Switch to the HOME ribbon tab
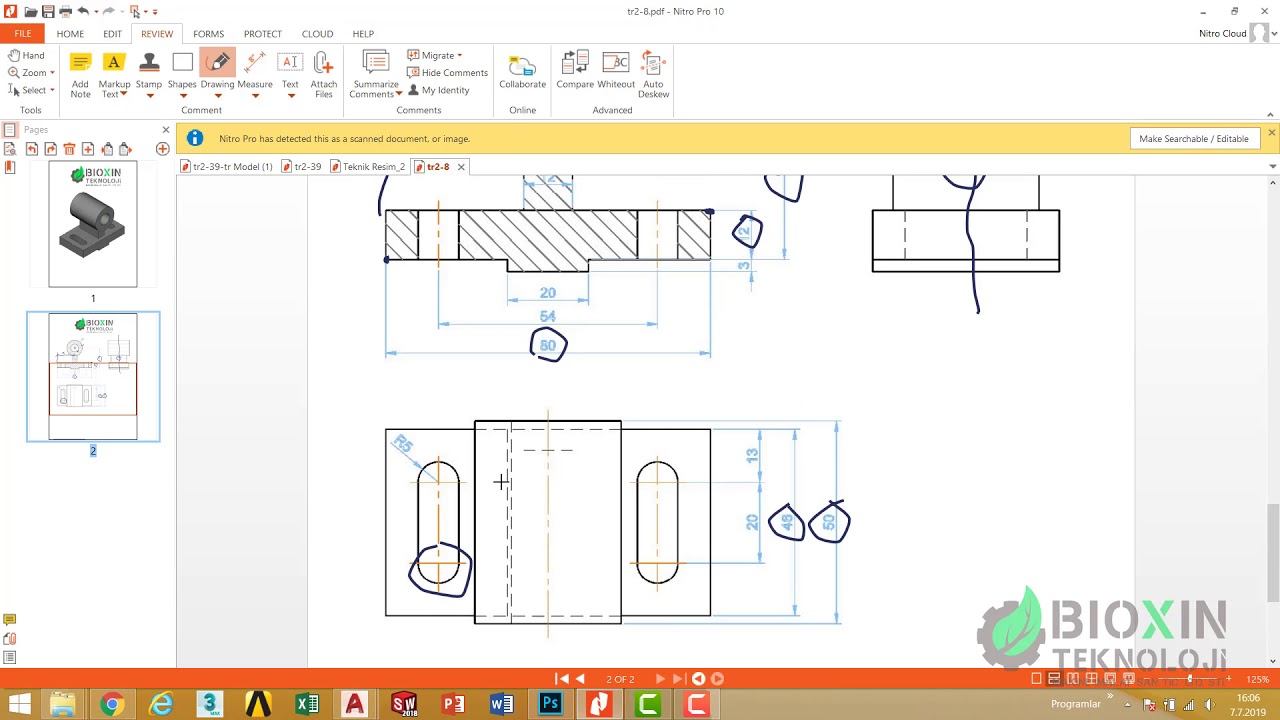This screenshot has height=720, width=1280. [70, 34]
